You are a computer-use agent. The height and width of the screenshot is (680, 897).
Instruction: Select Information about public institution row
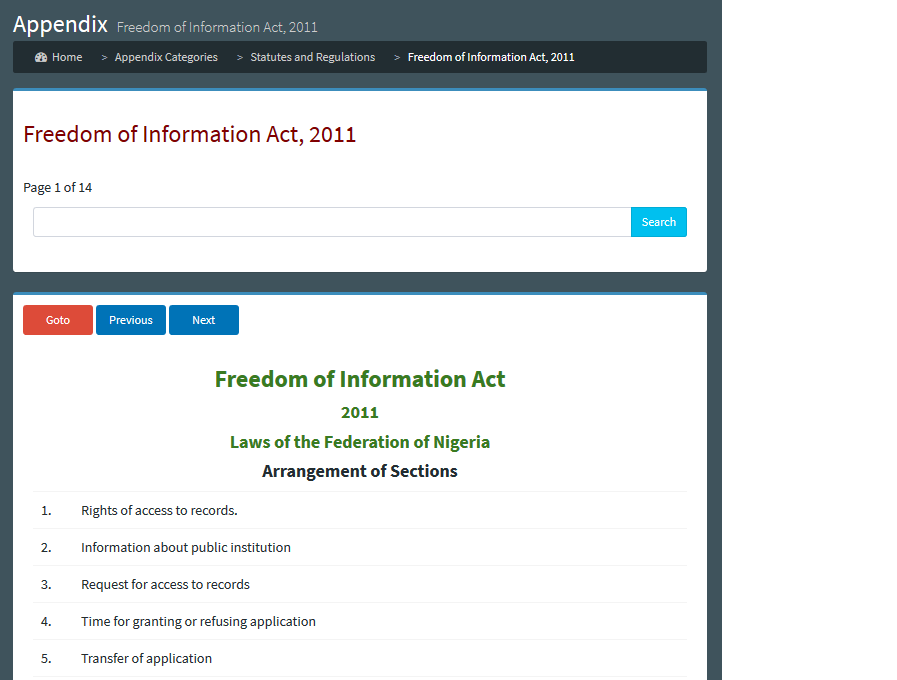pos(360,547)
